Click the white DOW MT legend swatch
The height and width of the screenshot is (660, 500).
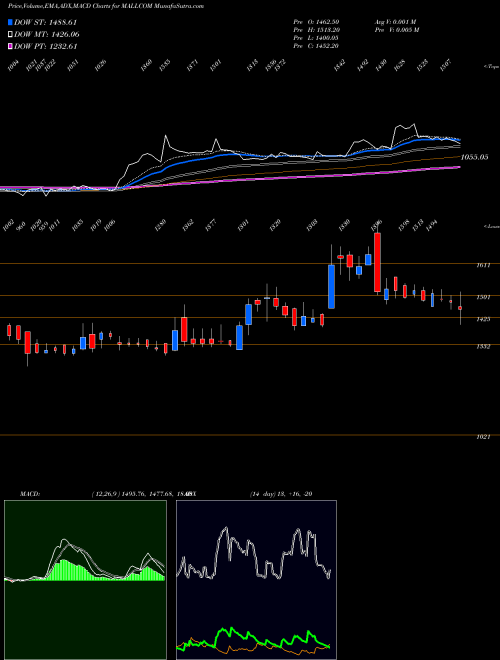click(x=10, y=35)
